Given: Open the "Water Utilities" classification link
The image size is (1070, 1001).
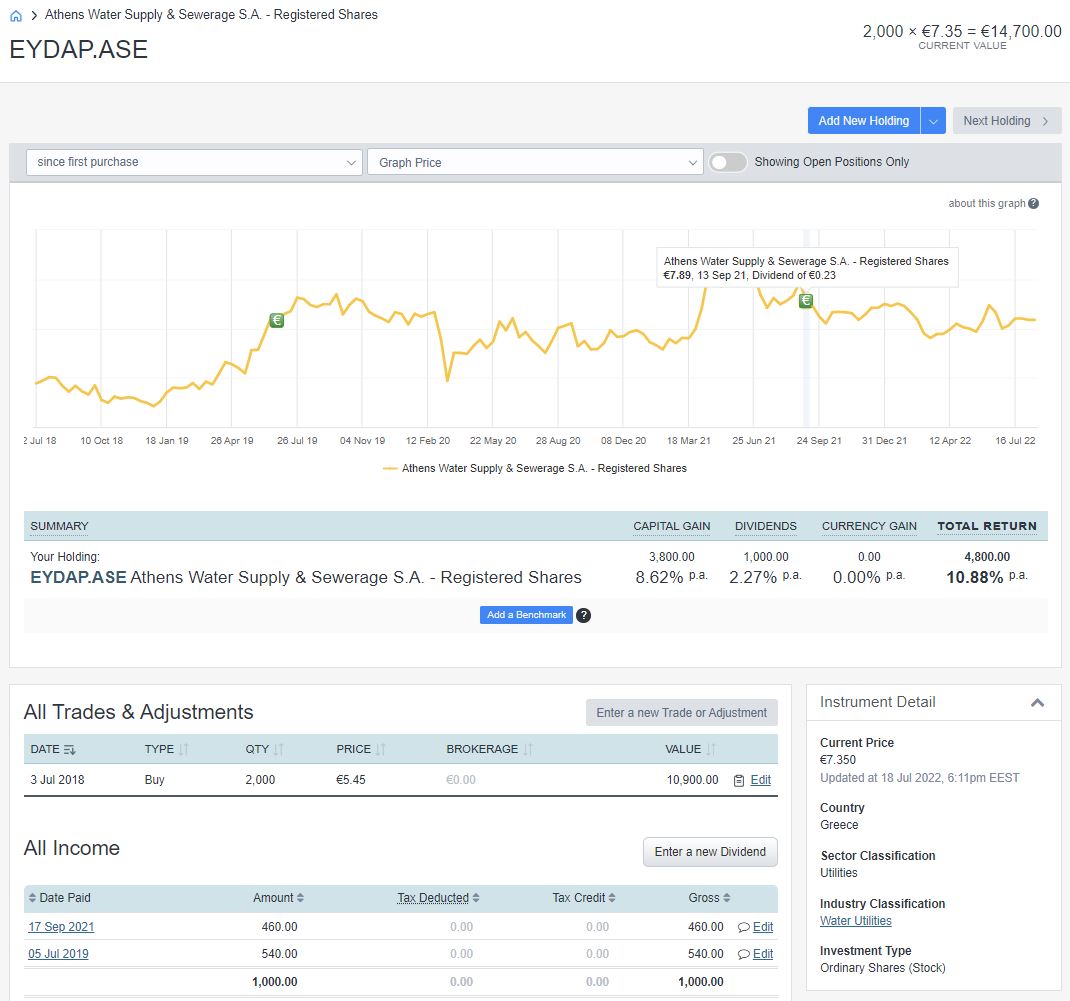Looking at the screenshot, I should pos(854,920).
